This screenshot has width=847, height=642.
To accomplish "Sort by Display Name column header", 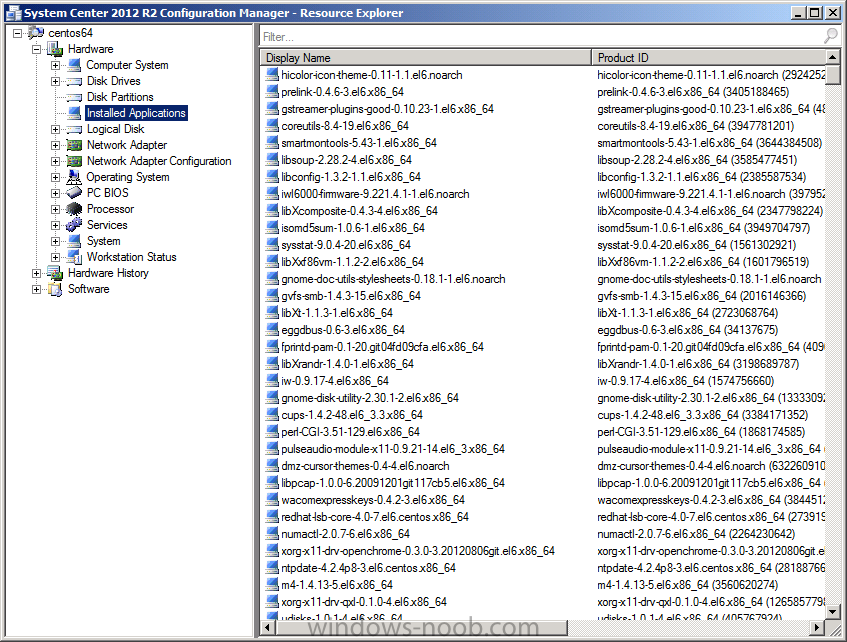I will point(426,58).
